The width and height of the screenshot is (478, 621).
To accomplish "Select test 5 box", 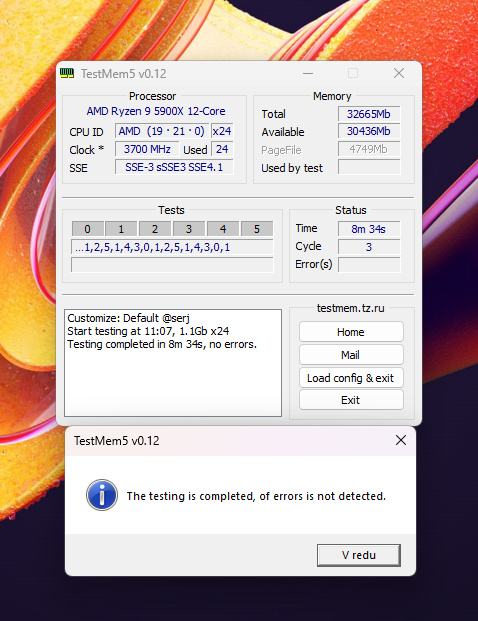I will click(257, 229).
